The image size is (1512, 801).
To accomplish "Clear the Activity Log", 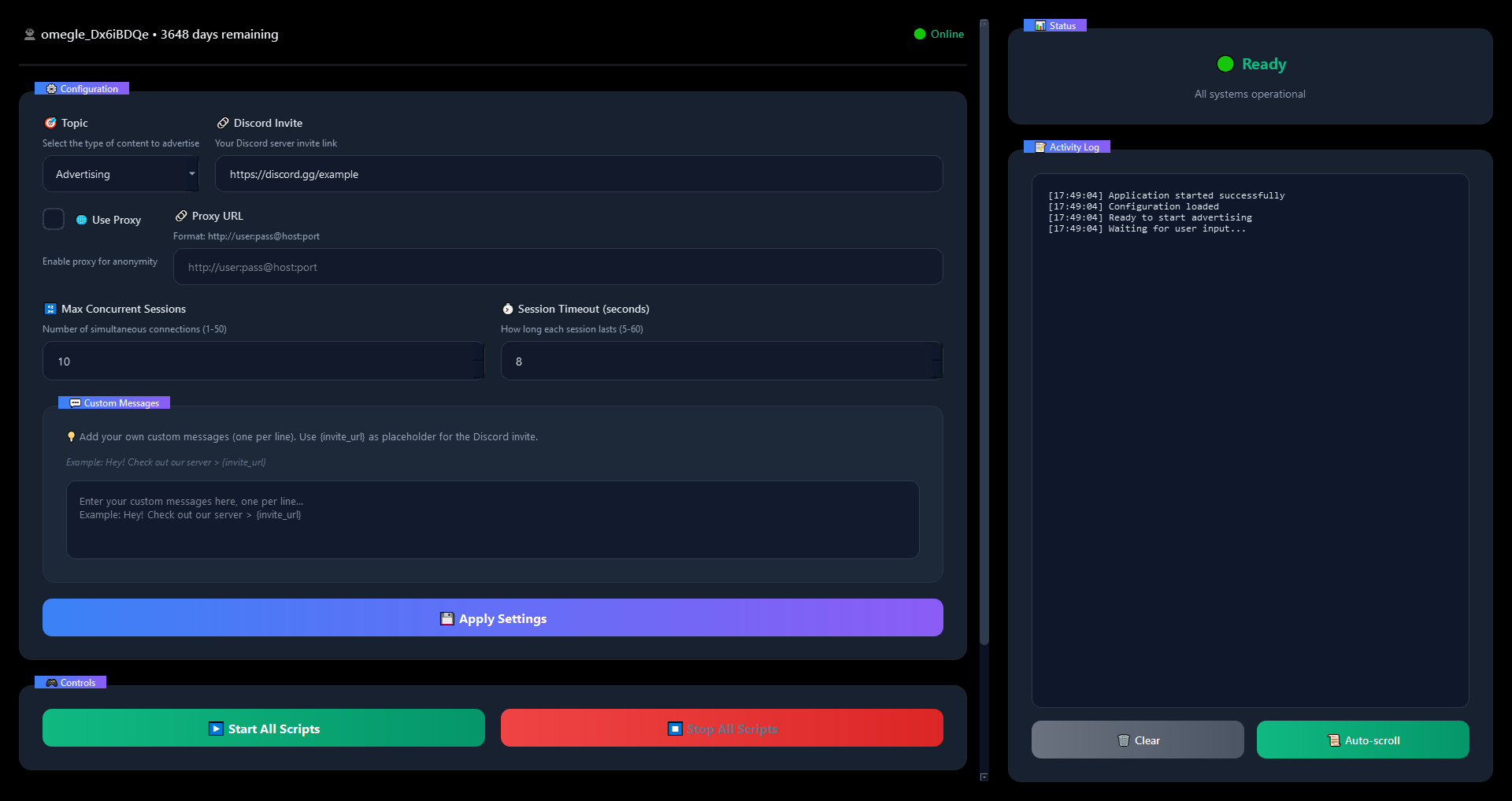I will (x=1136, y=740).
